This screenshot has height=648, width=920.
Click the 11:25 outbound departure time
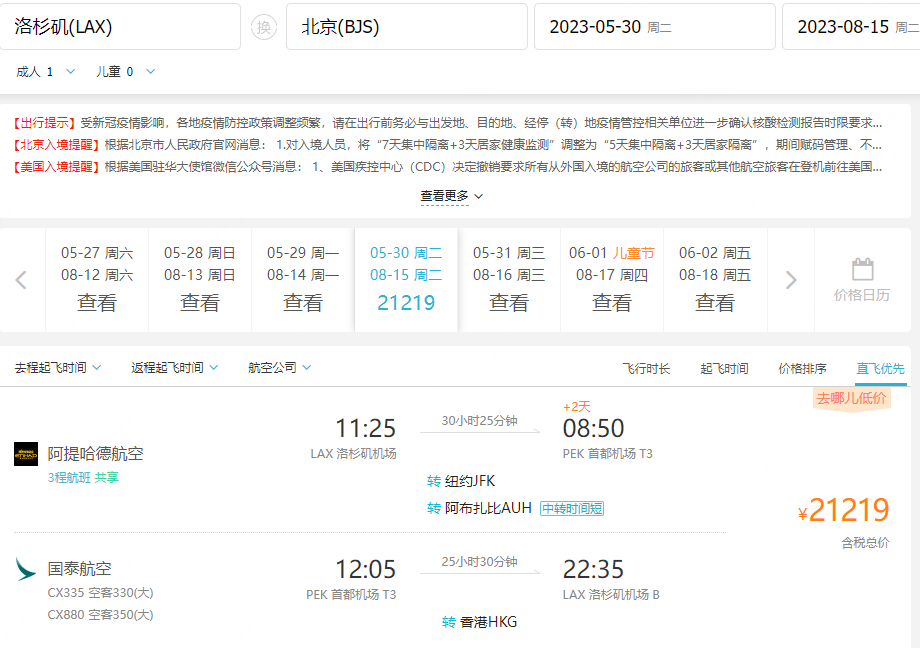pos(366,428)
